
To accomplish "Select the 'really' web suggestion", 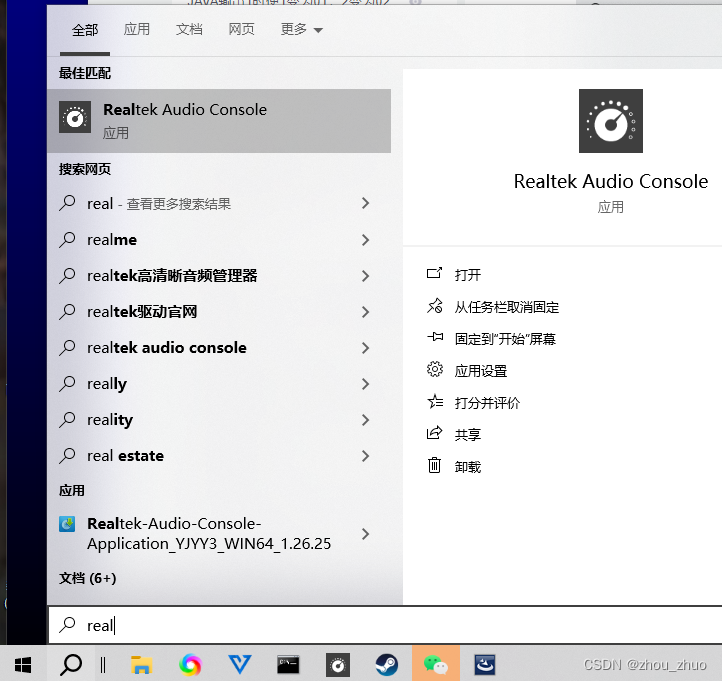I will tap(107, 384).
